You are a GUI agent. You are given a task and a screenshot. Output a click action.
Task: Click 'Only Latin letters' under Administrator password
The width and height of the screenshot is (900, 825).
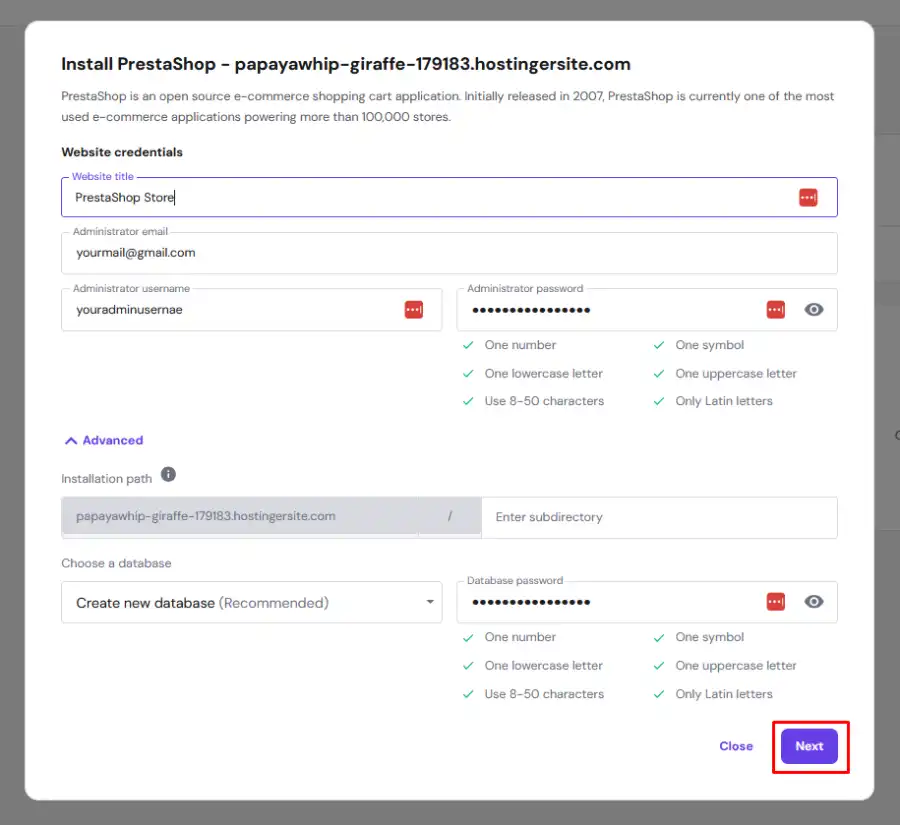[724, 401]
